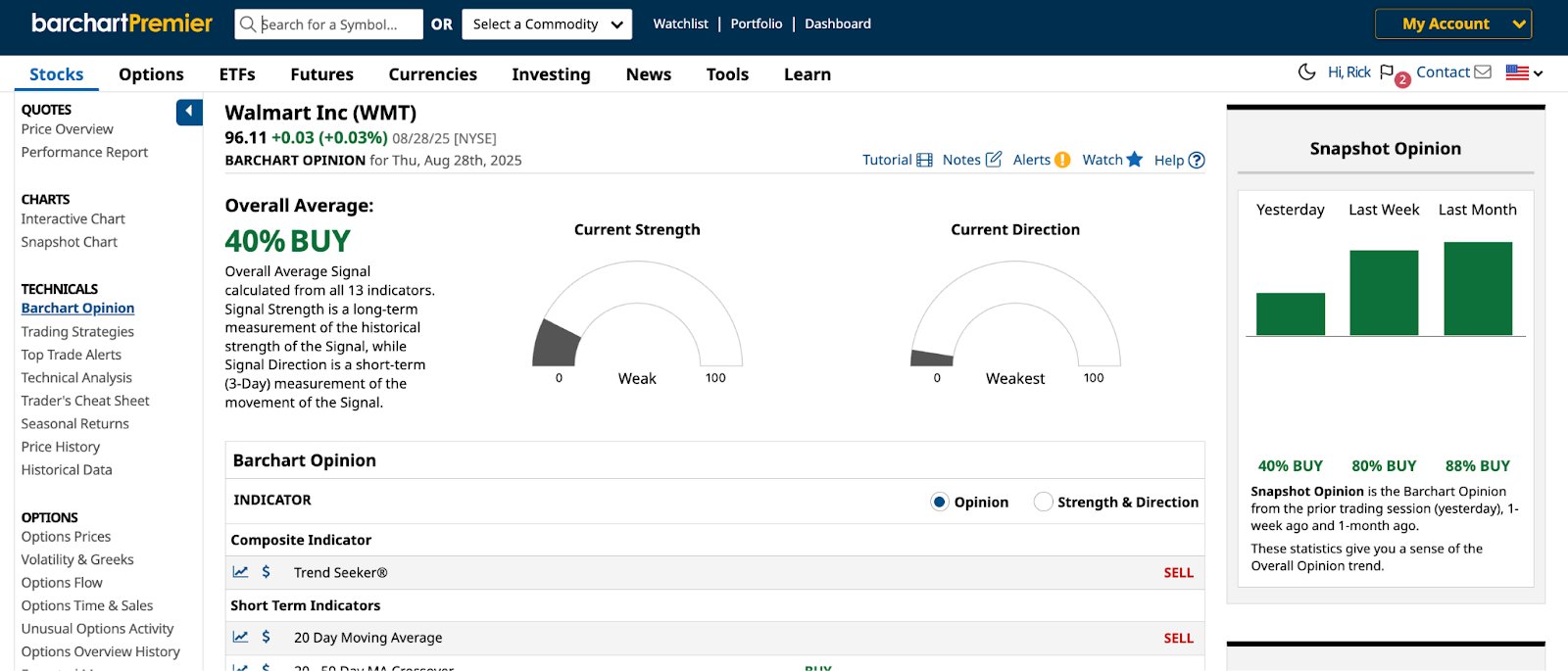Open Options Time & Sales

point(87,606)
